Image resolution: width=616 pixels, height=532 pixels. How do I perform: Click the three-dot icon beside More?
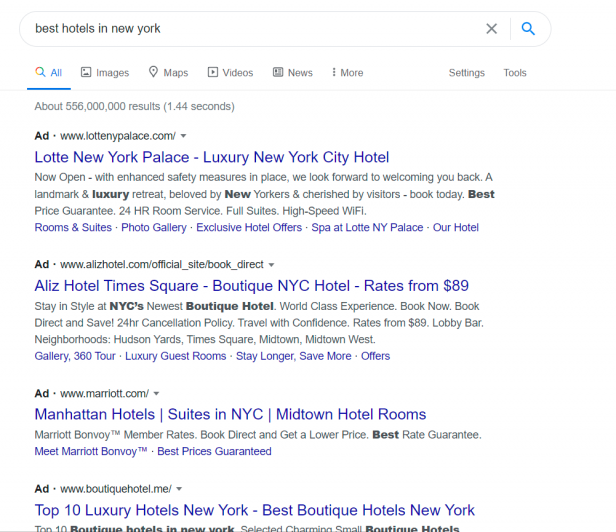(334, 72)
